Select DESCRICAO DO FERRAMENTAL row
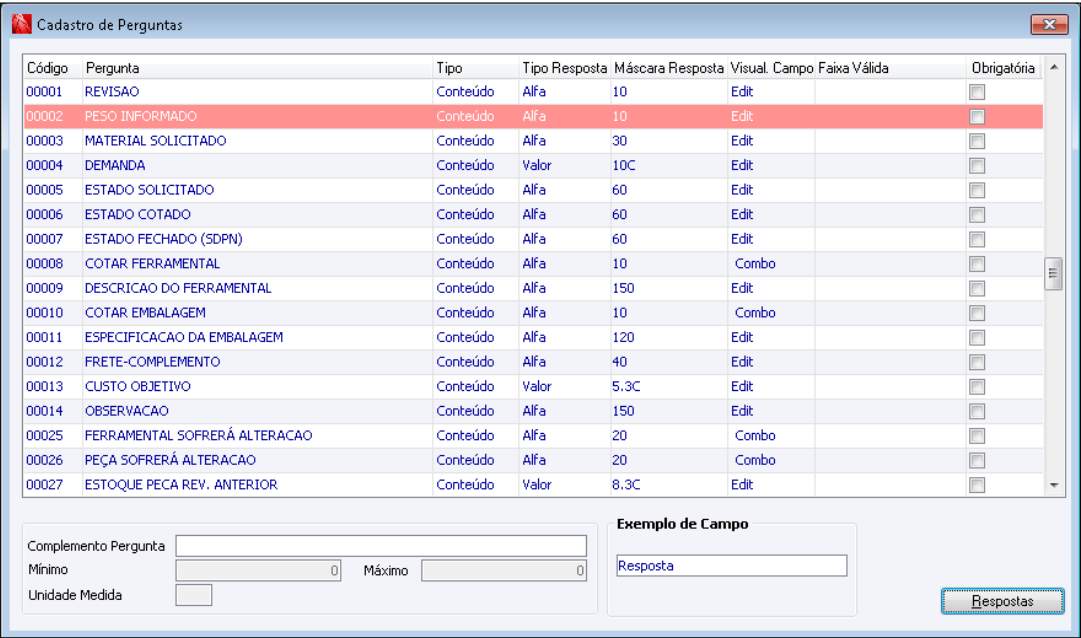 533,288
